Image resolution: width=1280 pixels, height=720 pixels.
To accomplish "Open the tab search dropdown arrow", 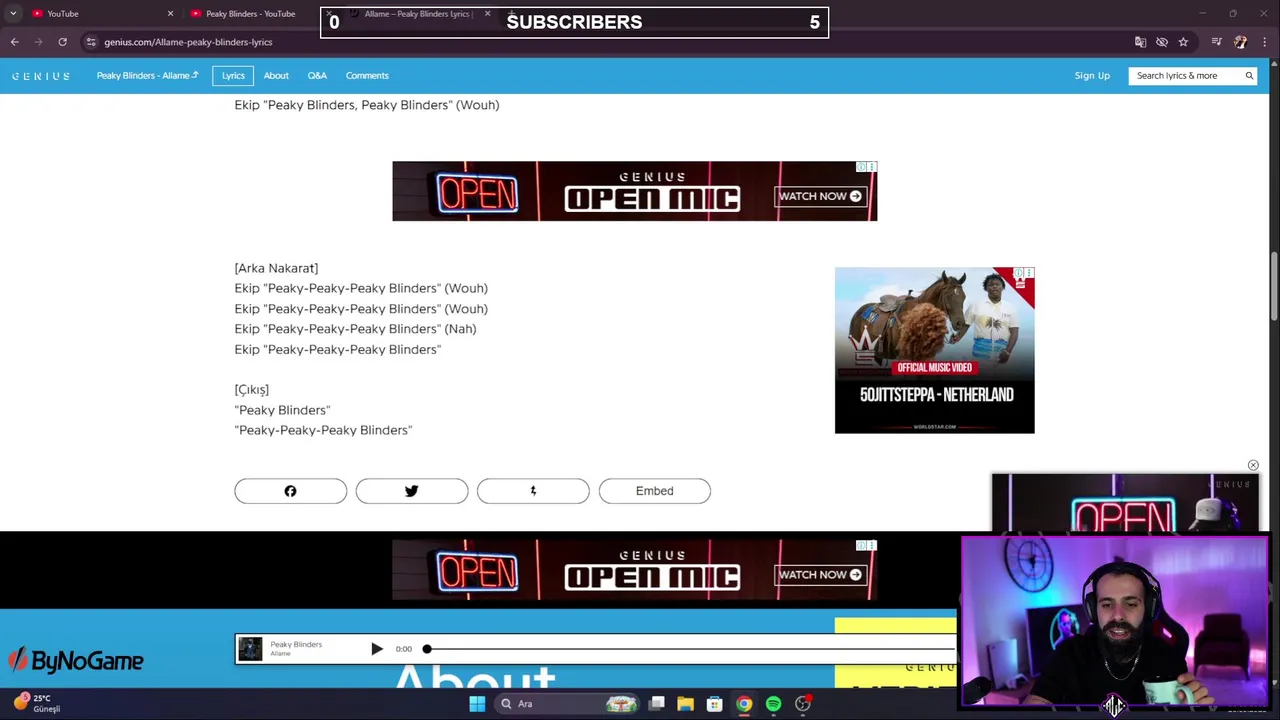I will [x=13, y=14].
